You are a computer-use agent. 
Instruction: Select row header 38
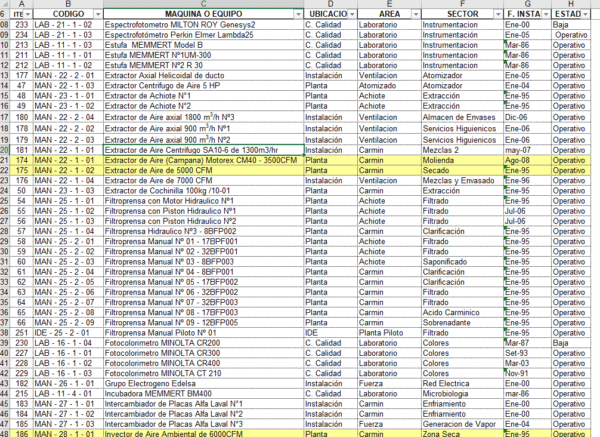coord(5,333)
